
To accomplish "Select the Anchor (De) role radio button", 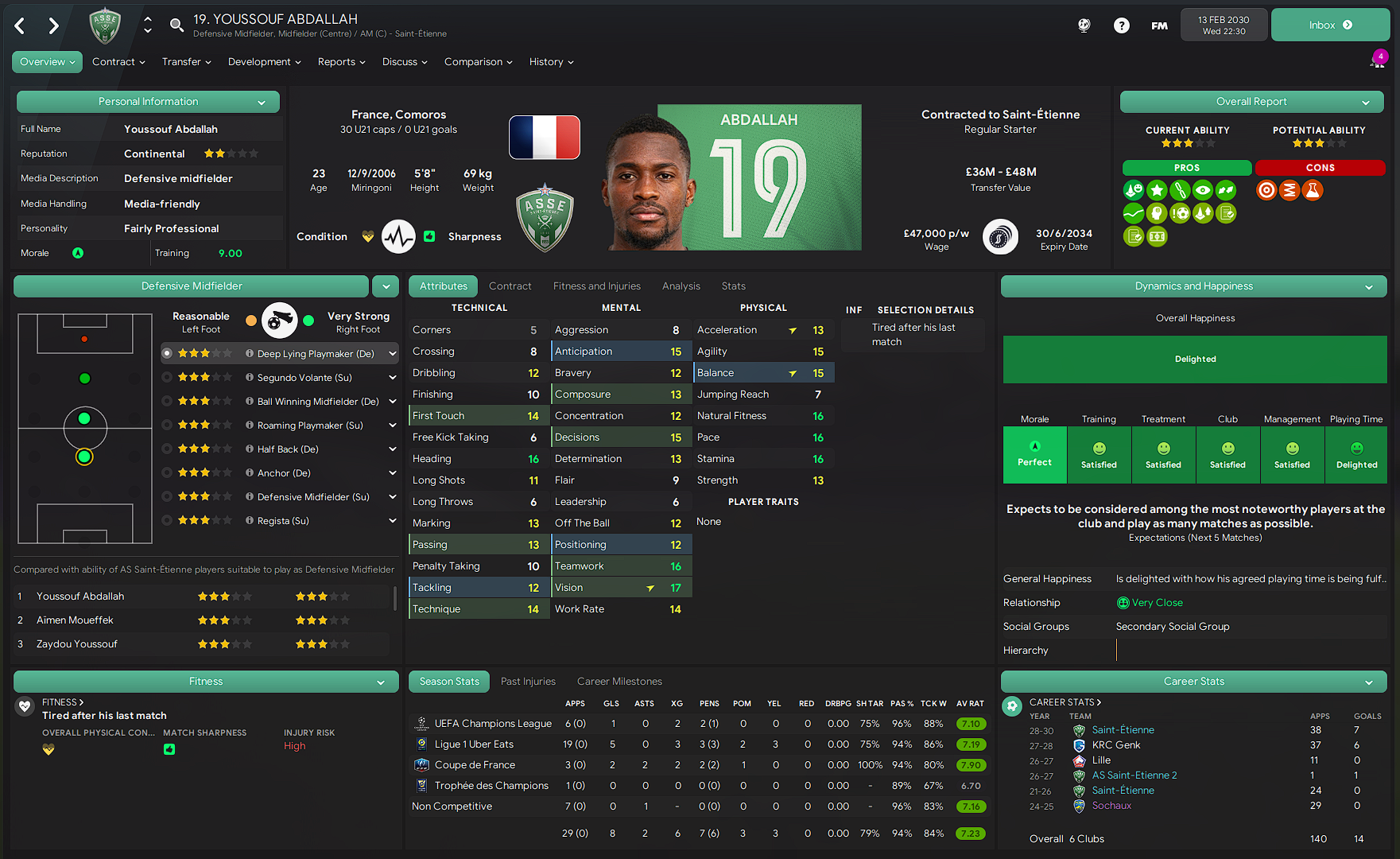I will [167, 472].
